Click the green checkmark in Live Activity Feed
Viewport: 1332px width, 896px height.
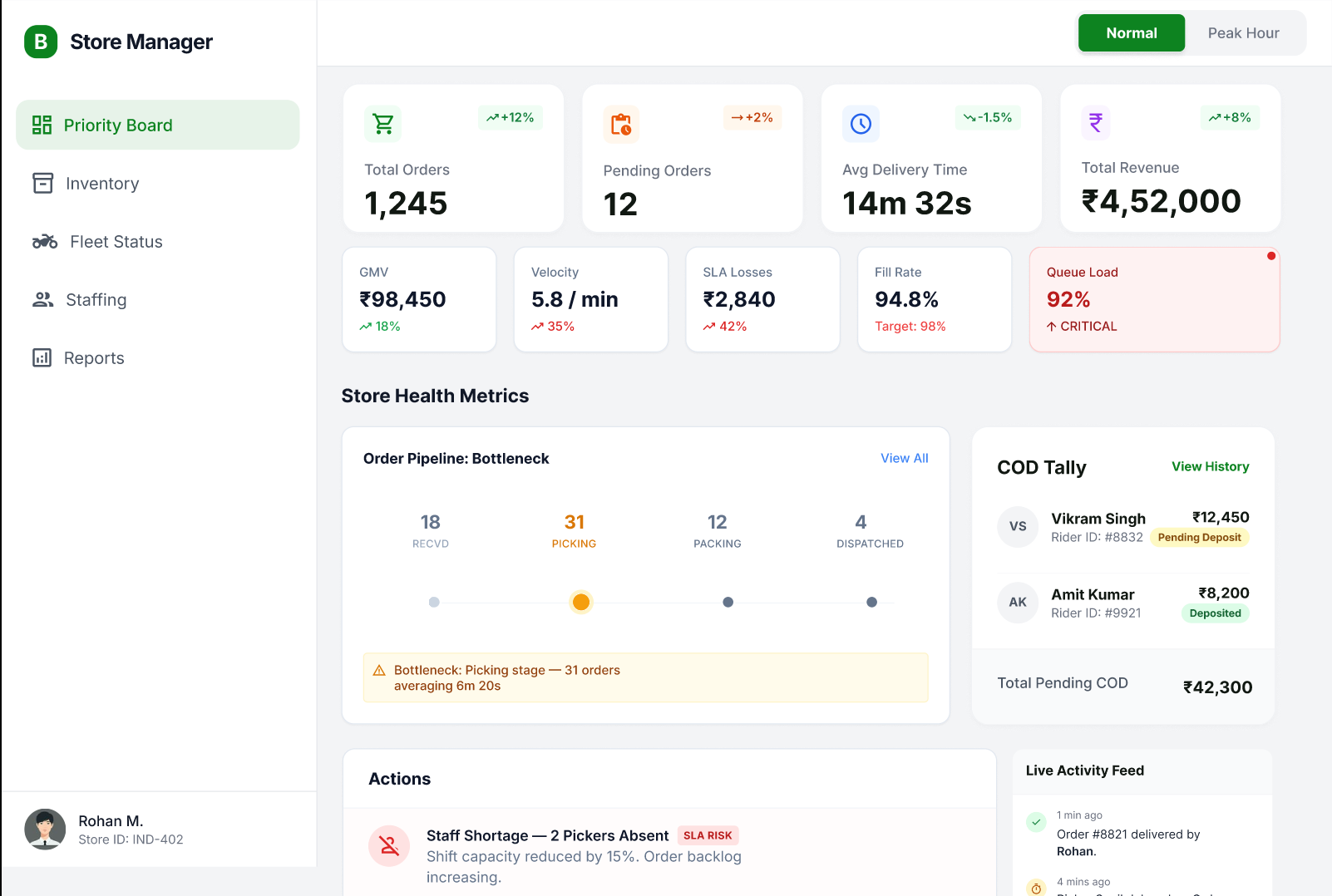pos(1036,822)
